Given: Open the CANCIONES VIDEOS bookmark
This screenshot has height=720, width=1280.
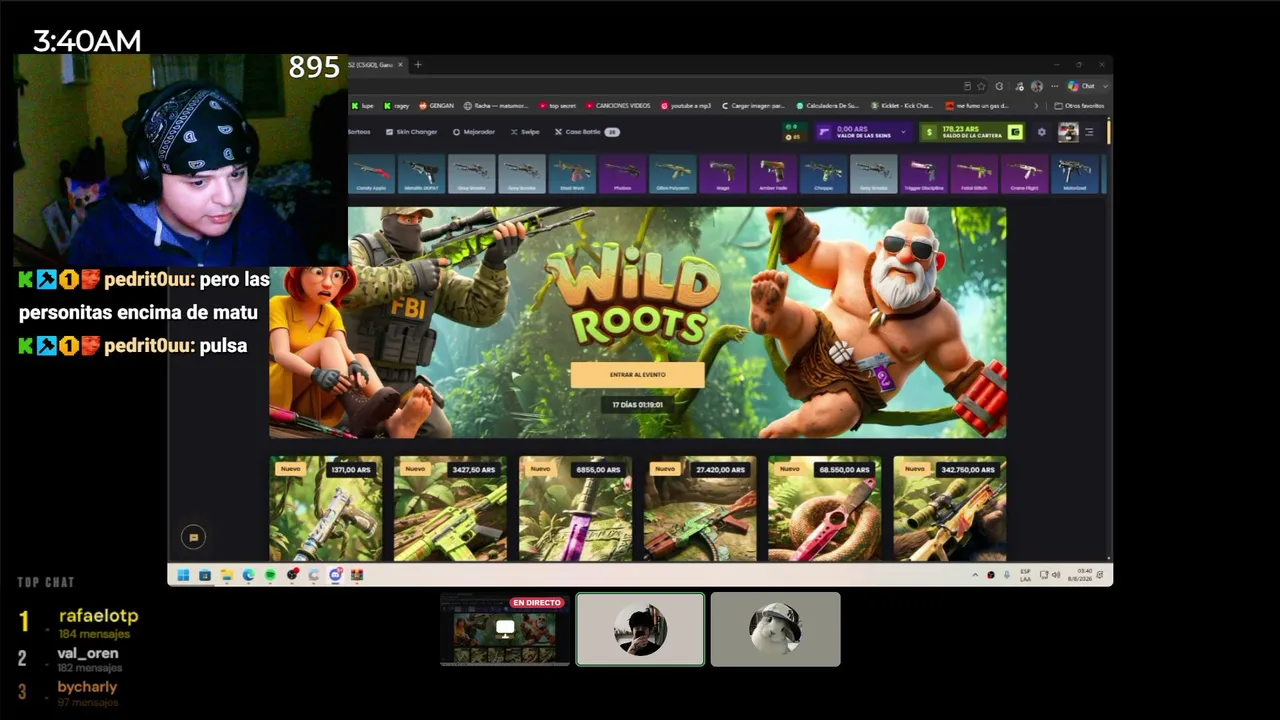Looking at the screenshot, I should coord(618,105).
